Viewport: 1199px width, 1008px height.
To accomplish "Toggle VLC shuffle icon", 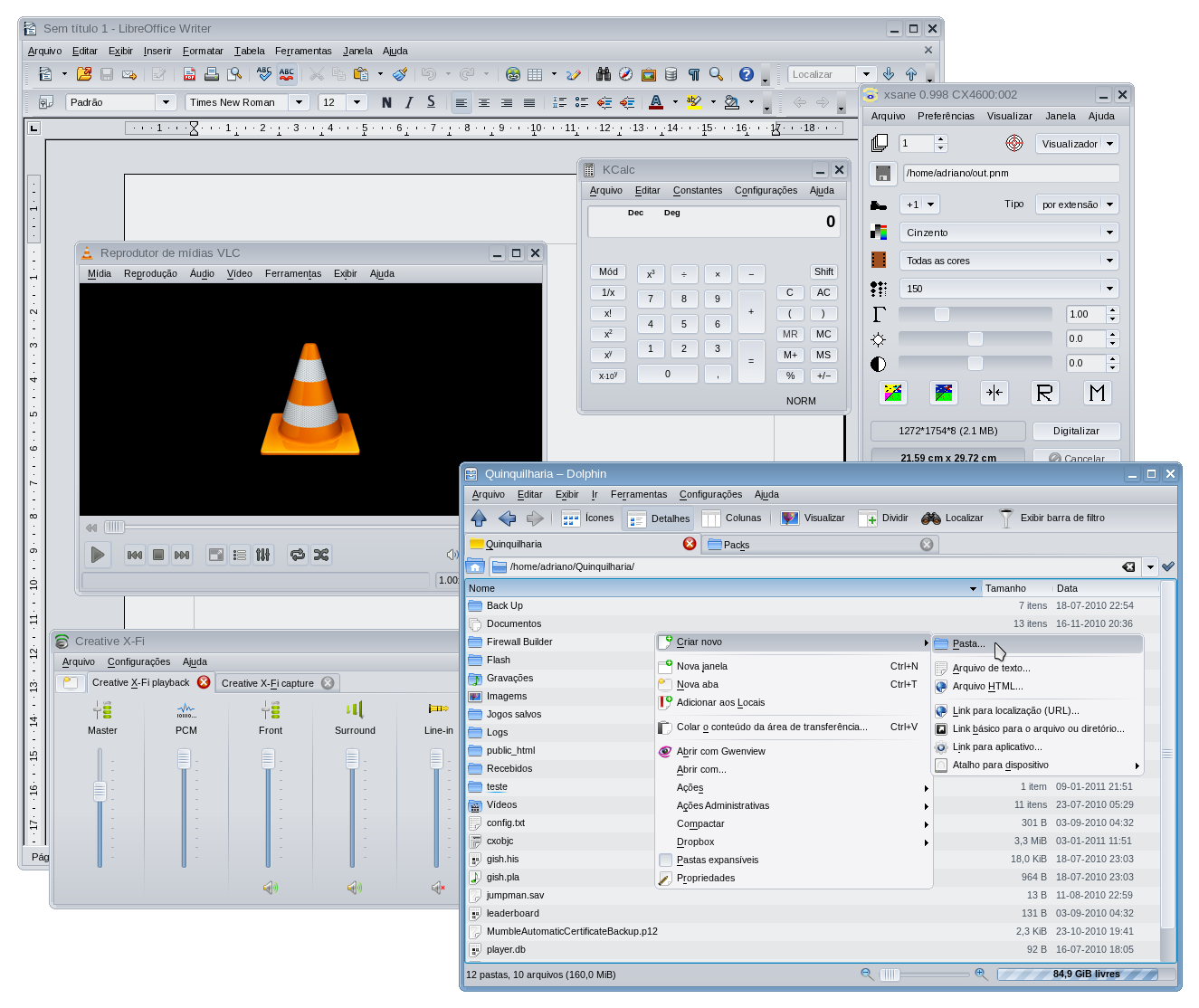I will pyautogui.click(x=321, y=555).
